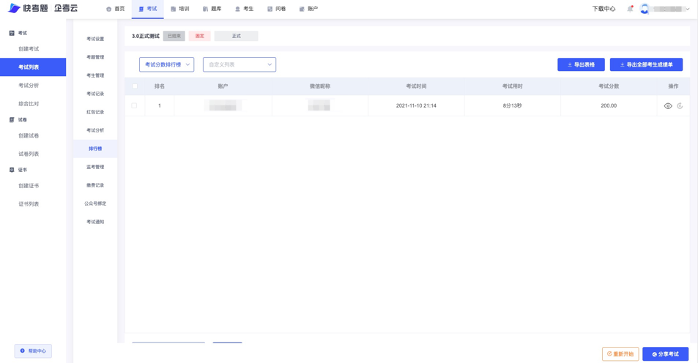Open 综合比对 in the left sidebar
698x363 pixels.
pos(28,103)
